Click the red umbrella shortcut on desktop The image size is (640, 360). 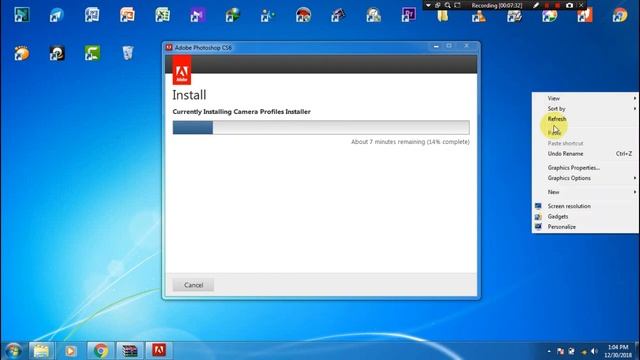pyautogui.click(x=303, y=15)
